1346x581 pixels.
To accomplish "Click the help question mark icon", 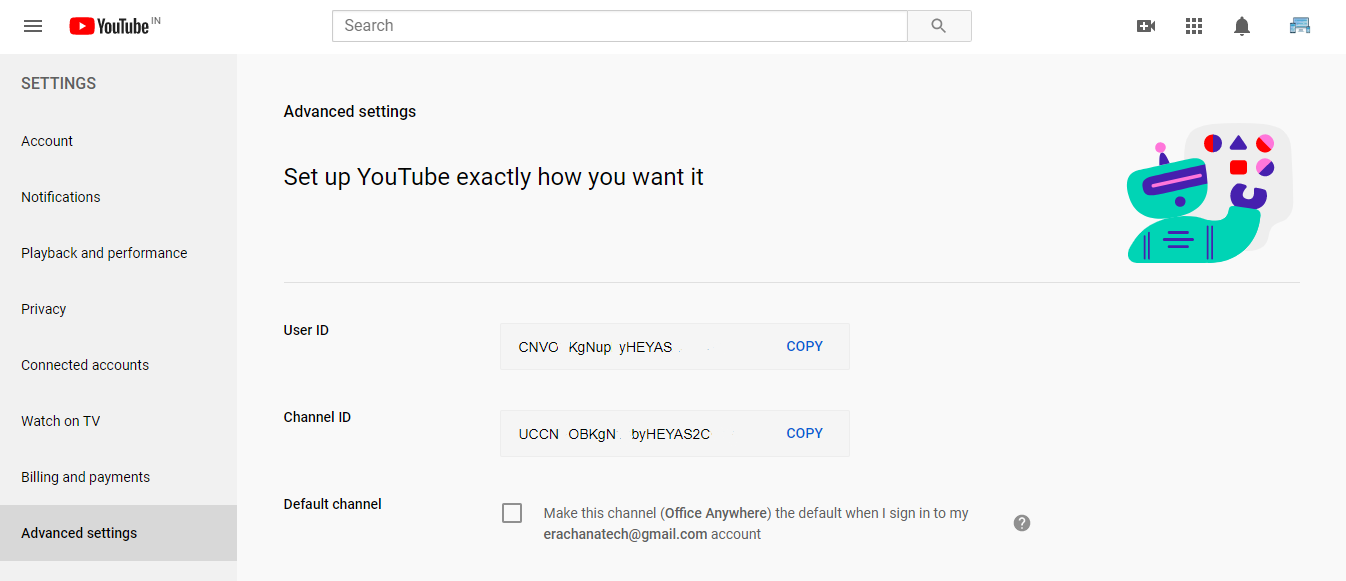I will tap(1022, 523).
